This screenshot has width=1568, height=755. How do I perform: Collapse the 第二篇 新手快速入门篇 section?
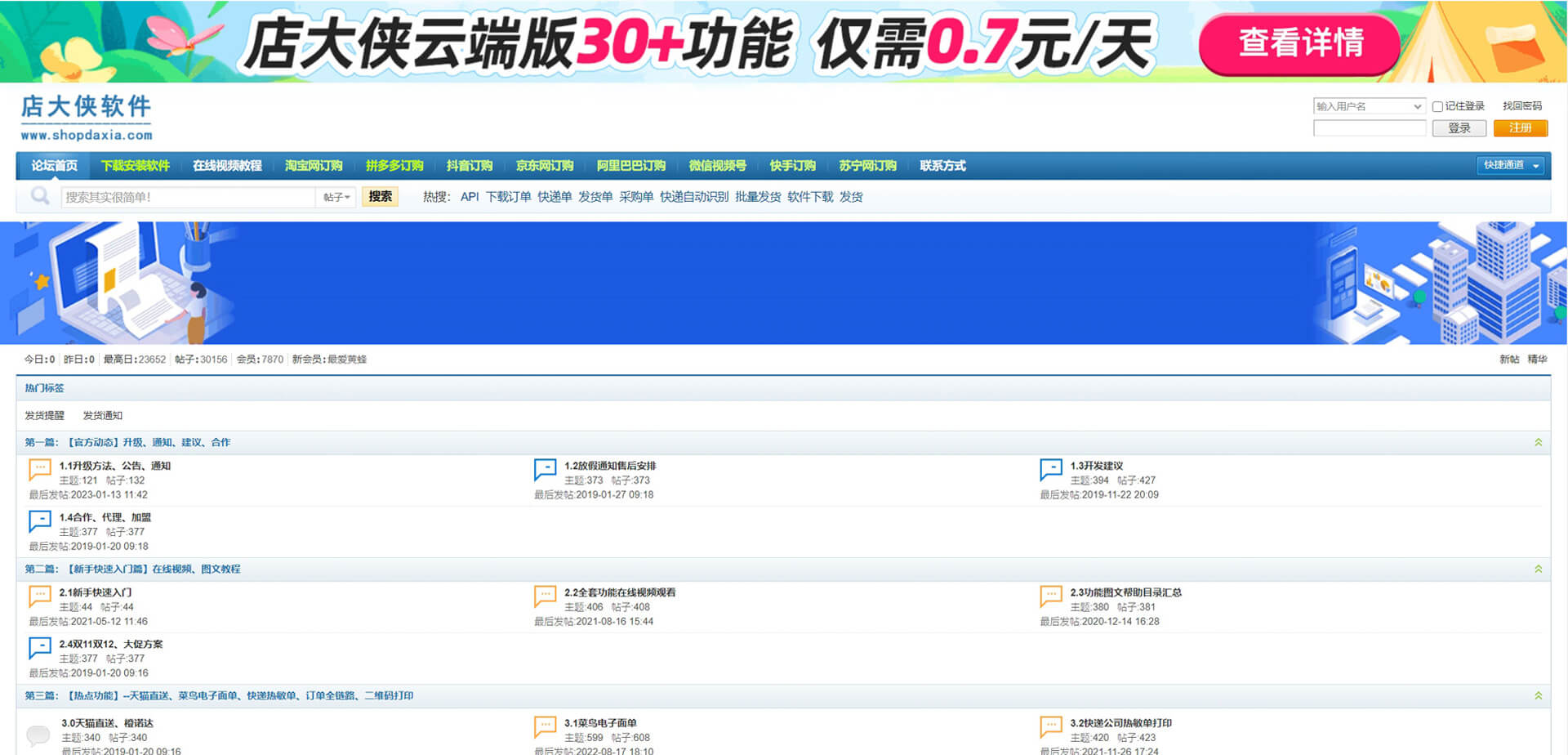click(x=1538, y=569)
